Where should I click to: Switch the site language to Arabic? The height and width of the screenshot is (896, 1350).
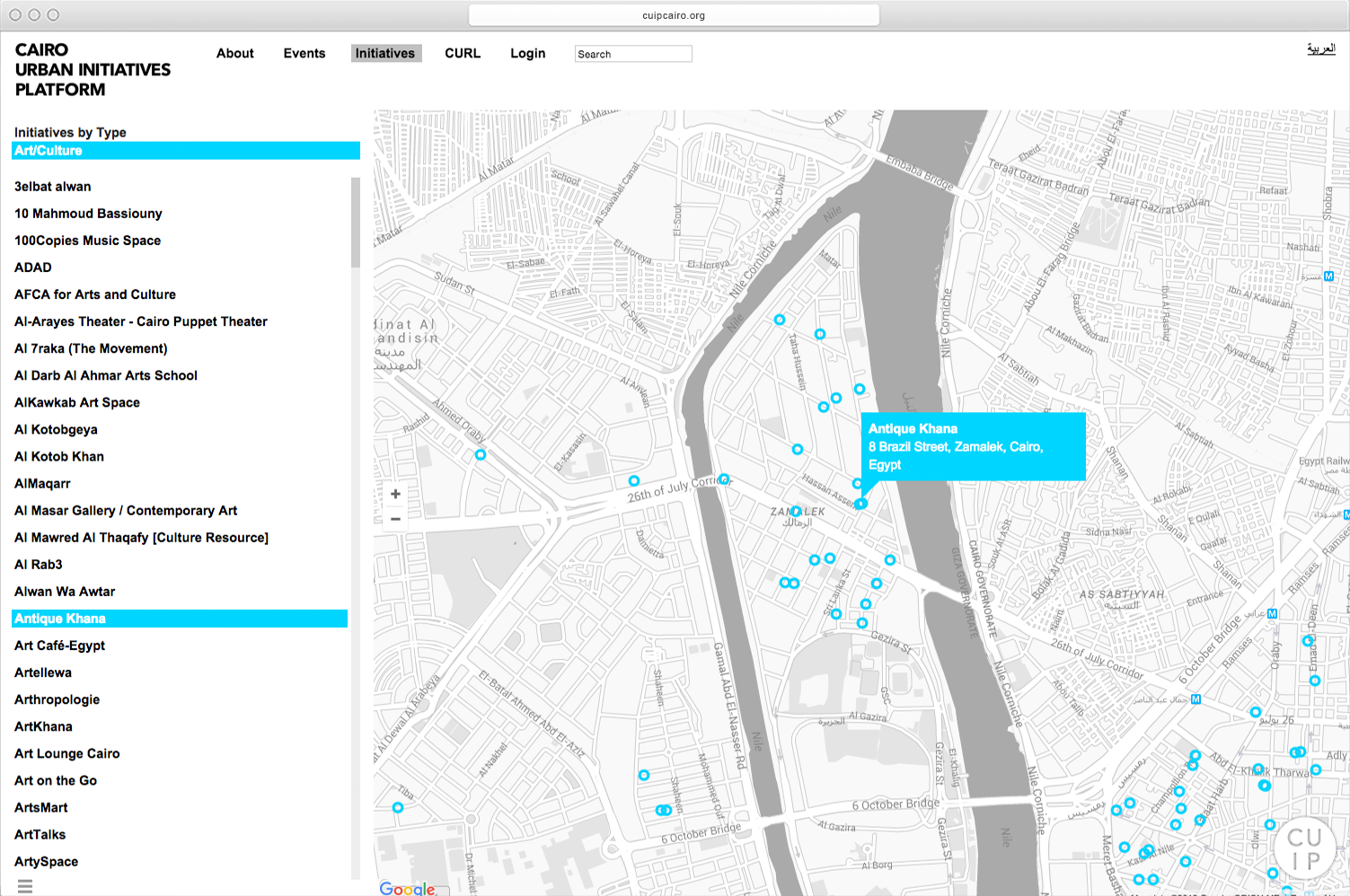click(1321, 48)
